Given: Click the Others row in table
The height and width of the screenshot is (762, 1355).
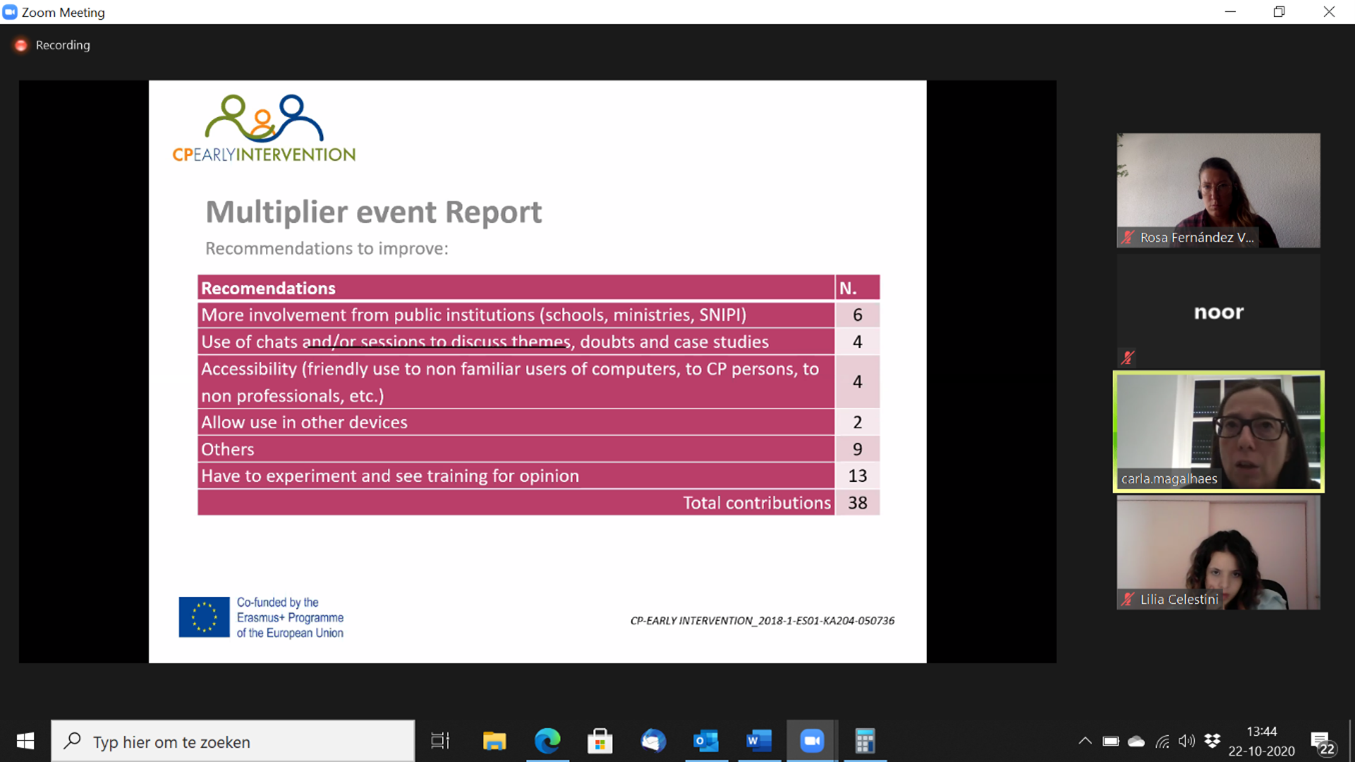Looking at the screenshot, I should click(538, 449).
